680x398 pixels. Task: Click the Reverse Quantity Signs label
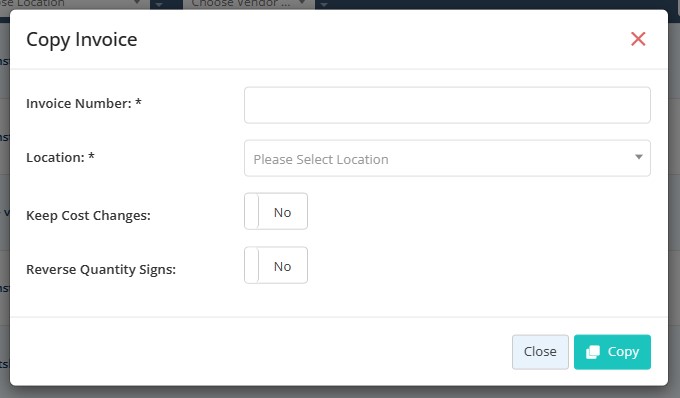point(101,269)
